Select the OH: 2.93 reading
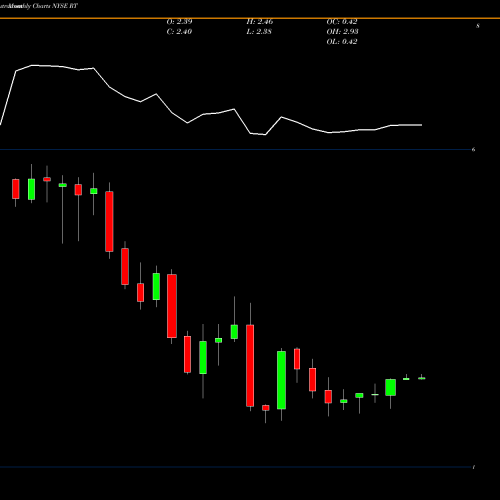 (342, 32)
